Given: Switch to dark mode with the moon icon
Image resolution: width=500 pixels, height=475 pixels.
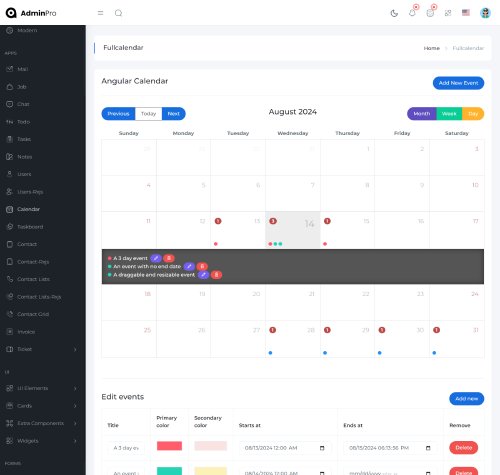Looking at the screenshot, I should [x=394, y=13].
